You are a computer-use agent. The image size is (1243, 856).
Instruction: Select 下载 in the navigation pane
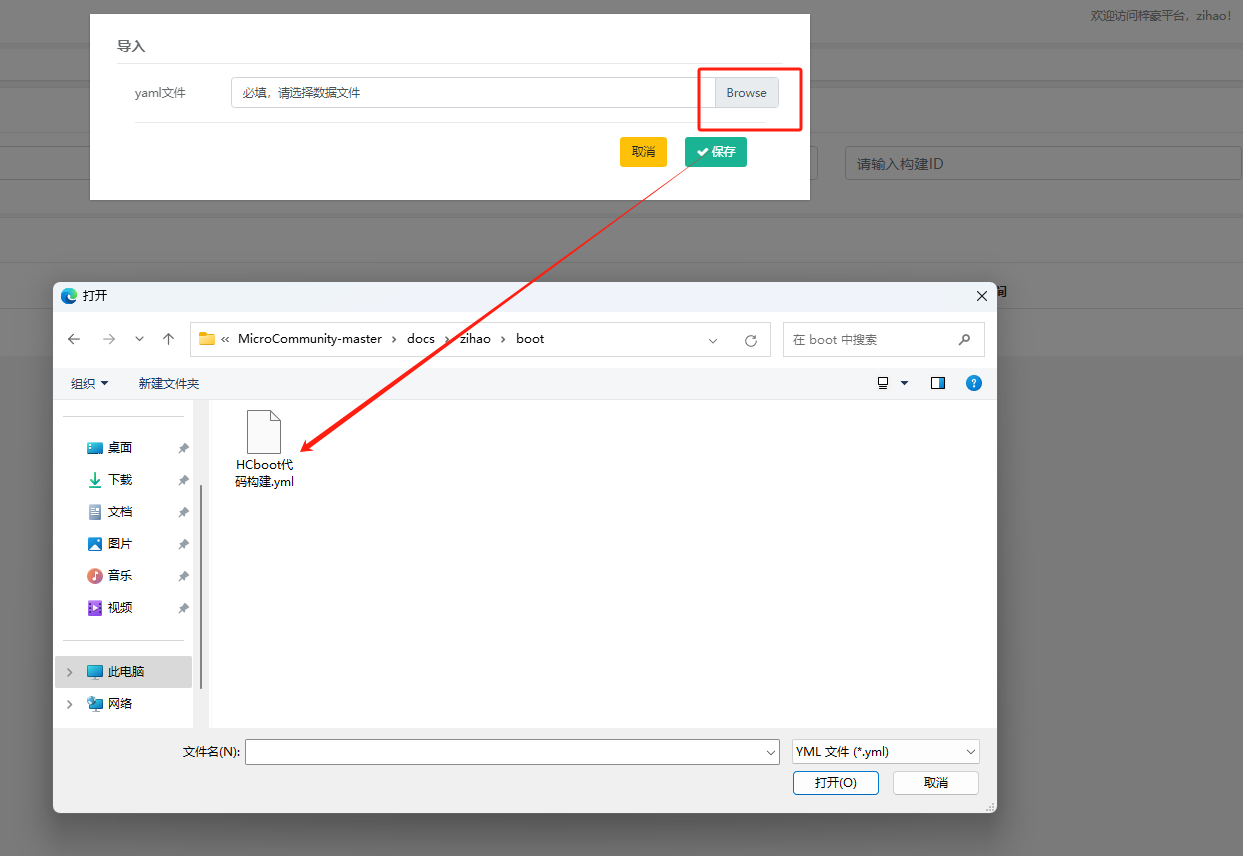click(x=120, y=480)
